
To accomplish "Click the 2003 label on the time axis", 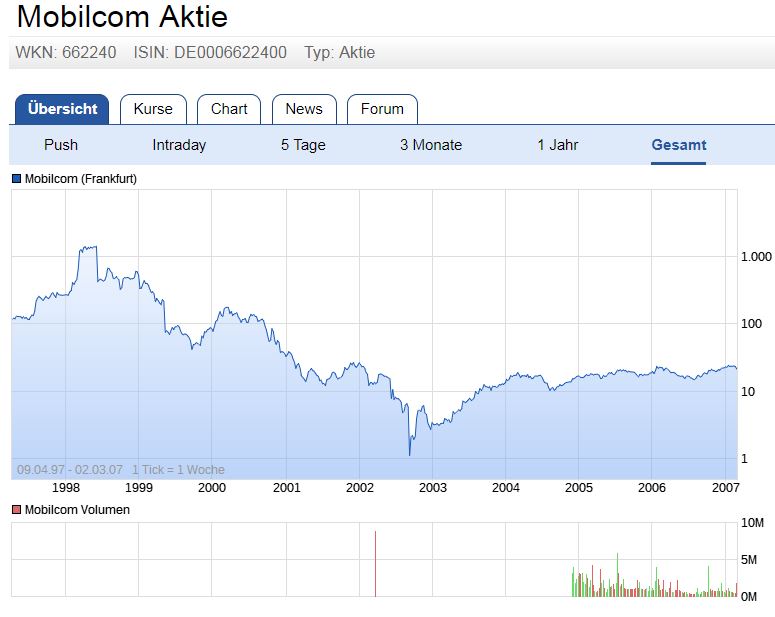I will [432, 488].
